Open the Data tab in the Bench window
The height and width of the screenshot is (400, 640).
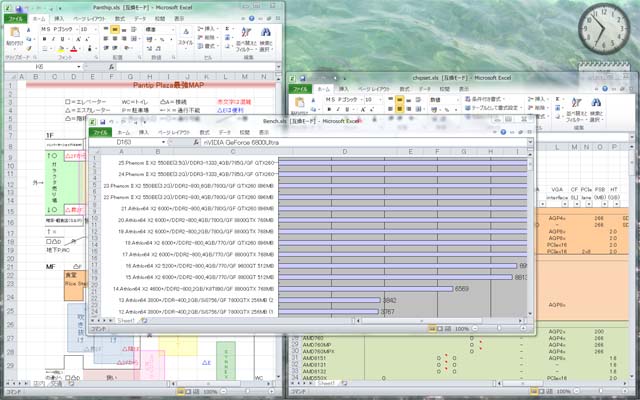pos(224,132)
